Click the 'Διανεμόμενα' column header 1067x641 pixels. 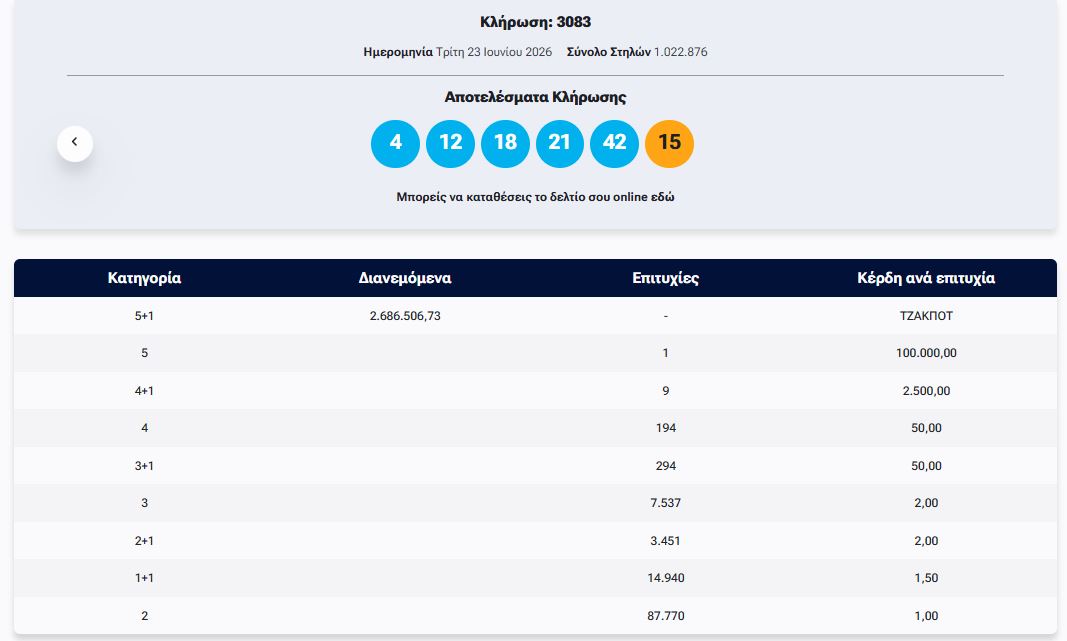[405, 278]
